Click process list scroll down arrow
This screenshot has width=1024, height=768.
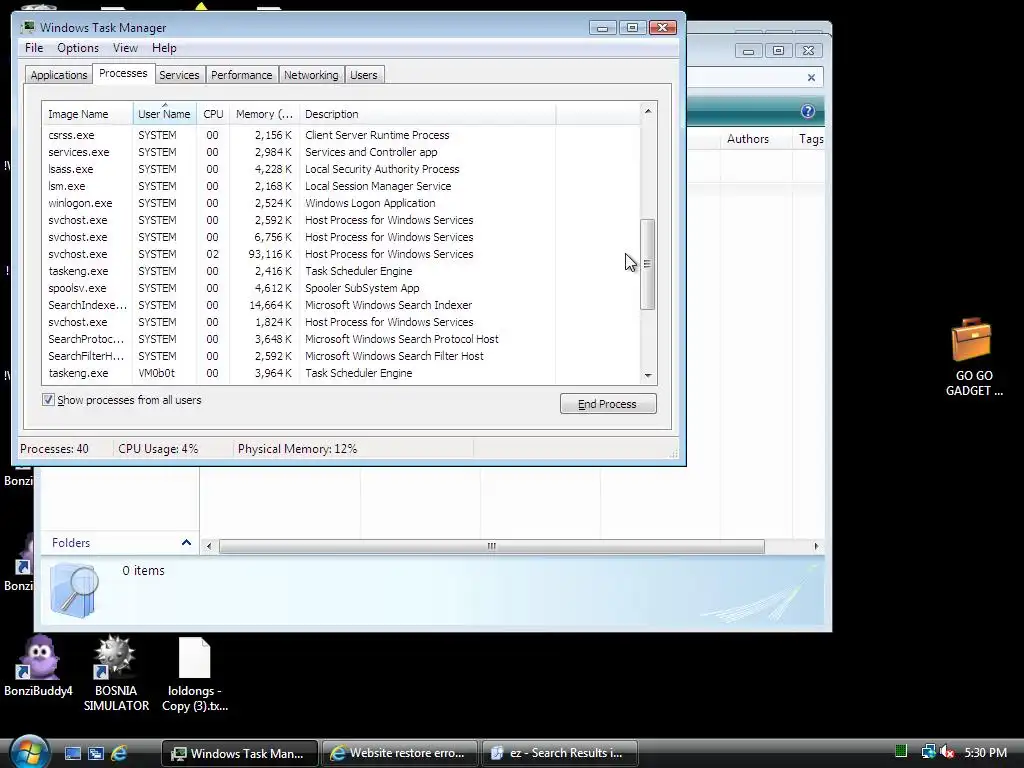point(648,376)
